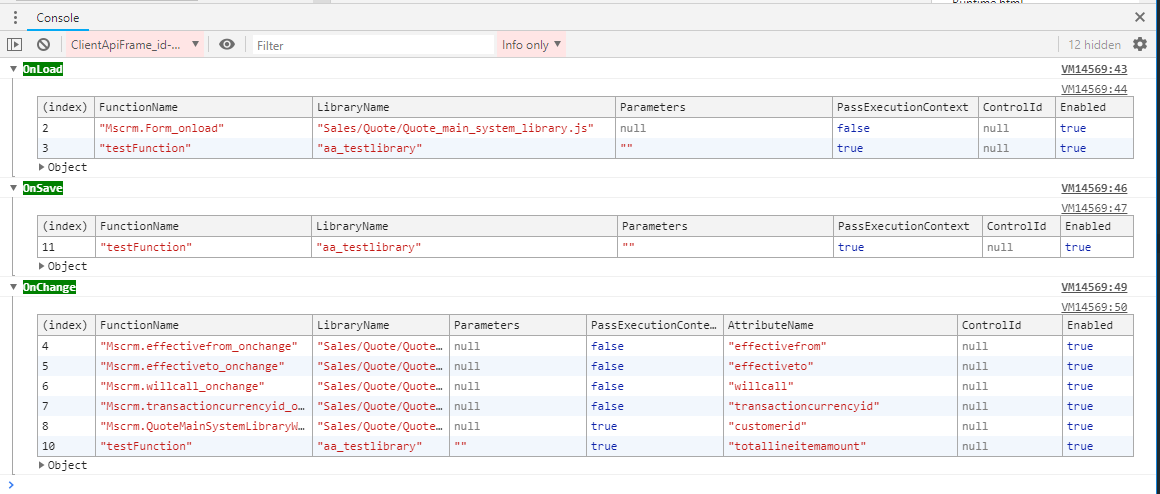Open the DevTools three-dot menu

14,17
